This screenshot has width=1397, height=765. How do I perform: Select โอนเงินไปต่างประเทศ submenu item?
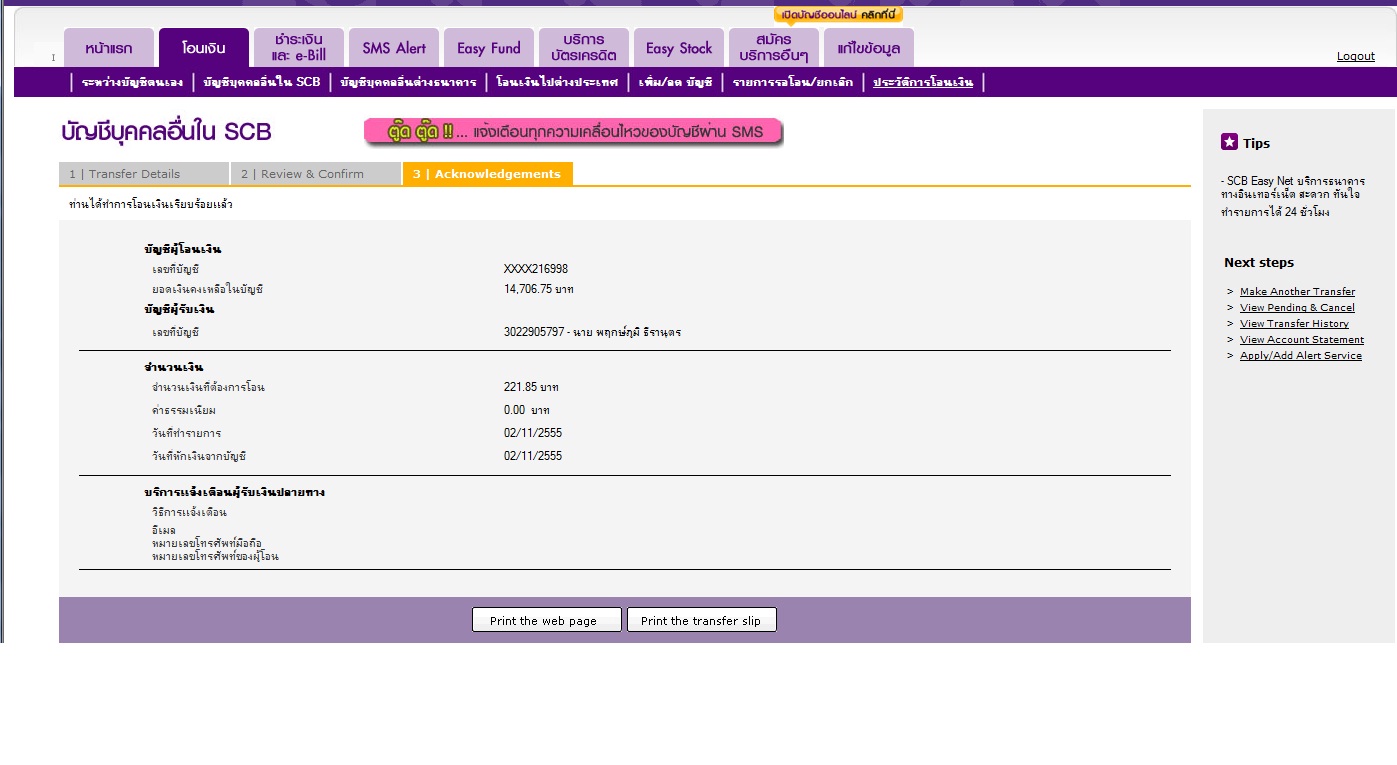(x=557, y=82)
